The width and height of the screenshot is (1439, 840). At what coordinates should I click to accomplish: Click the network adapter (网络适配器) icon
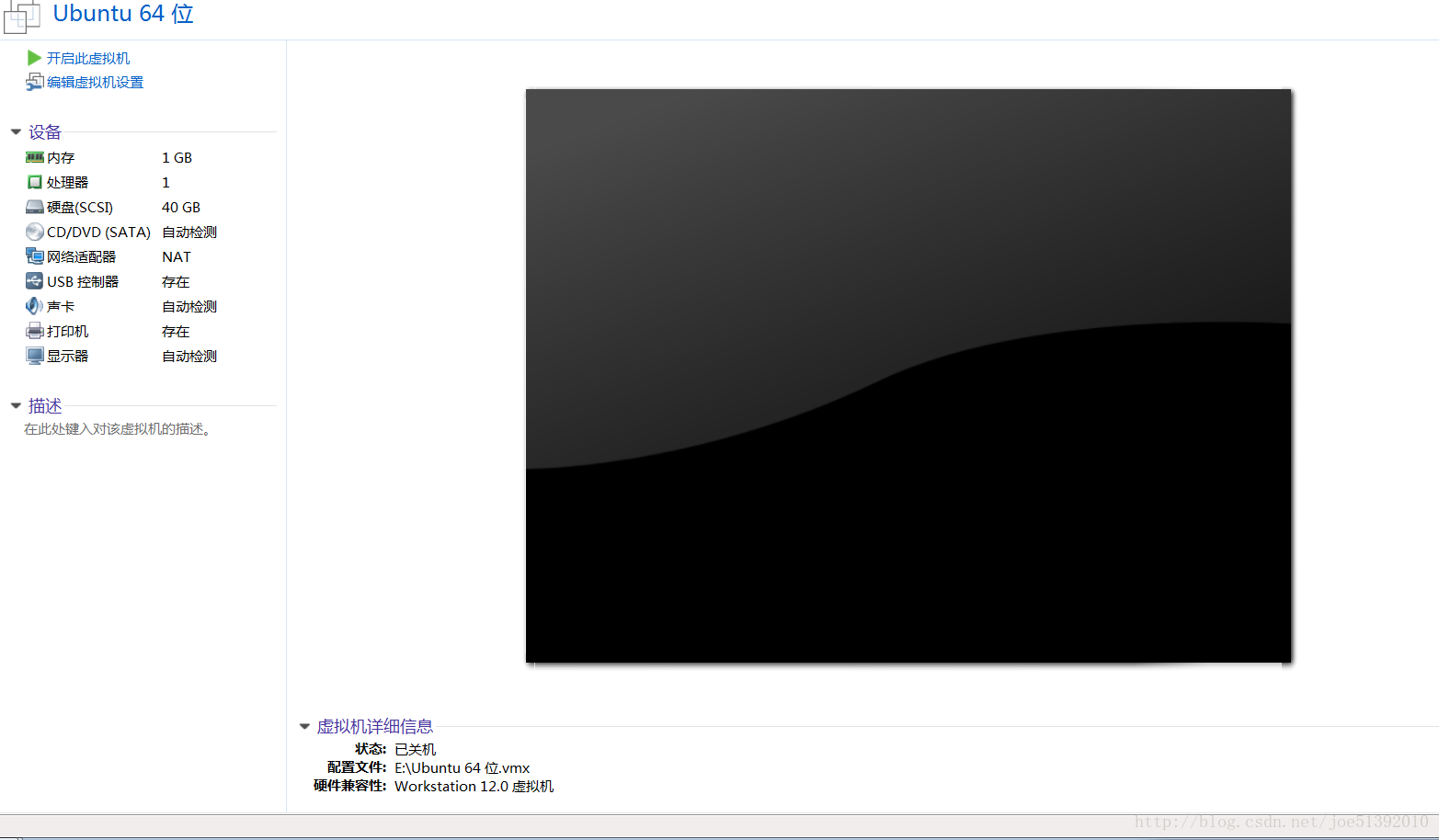[35, 256]
